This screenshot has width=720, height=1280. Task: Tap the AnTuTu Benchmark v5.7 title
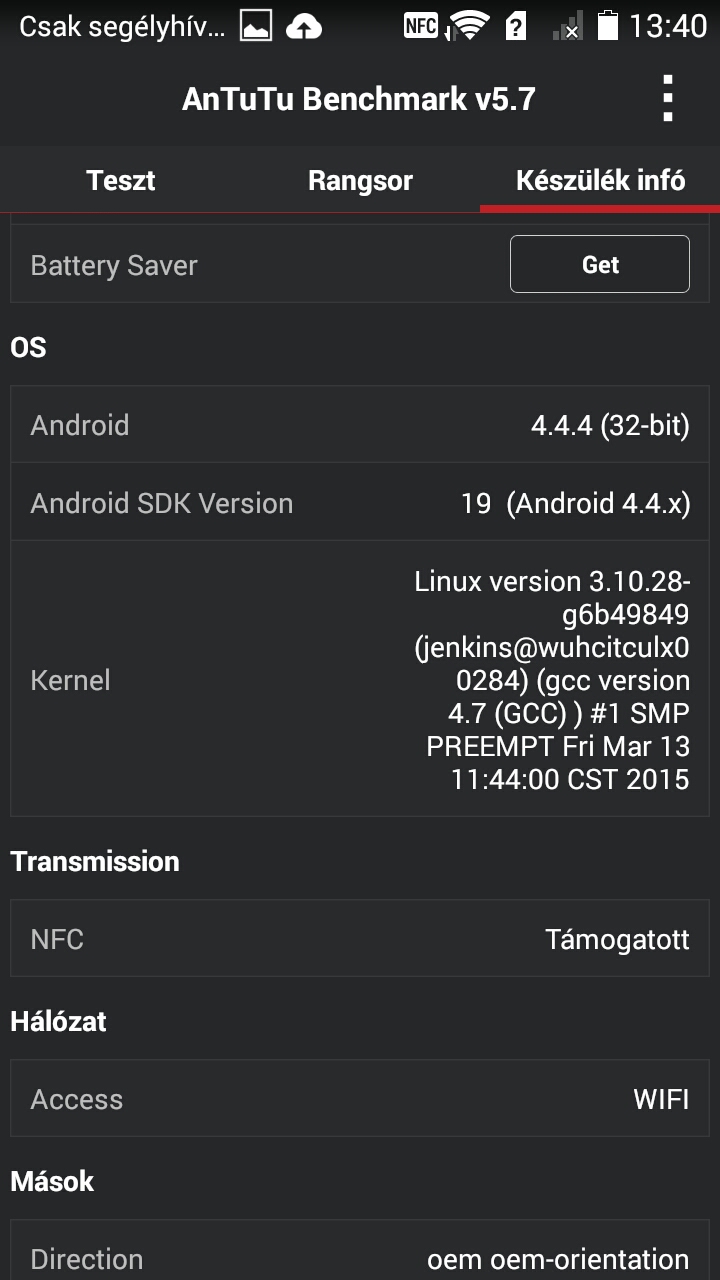point(359,98)
